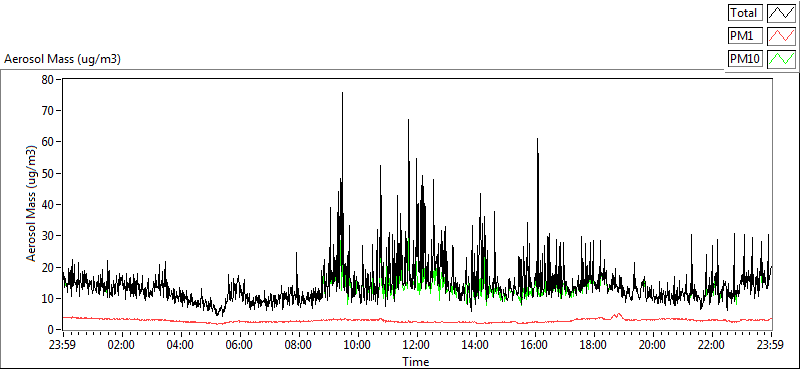Click the 14:00 time axis label
Viewport: 800px width, 369px height.
click(x=476, y=345)
